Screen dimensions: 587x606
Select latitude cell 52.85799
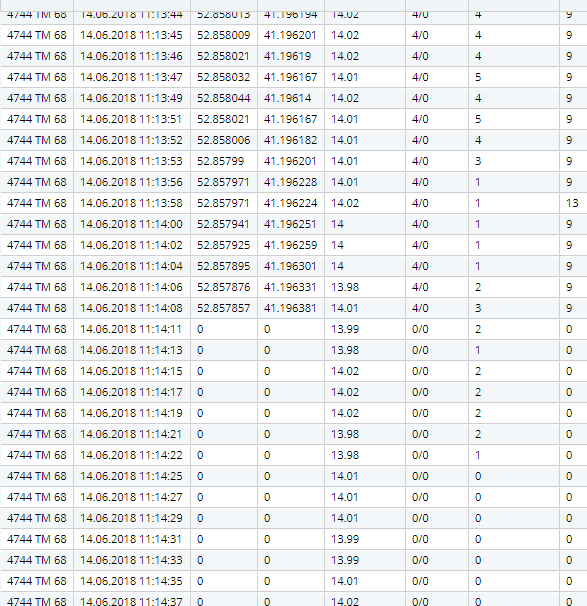click(220, 161)
